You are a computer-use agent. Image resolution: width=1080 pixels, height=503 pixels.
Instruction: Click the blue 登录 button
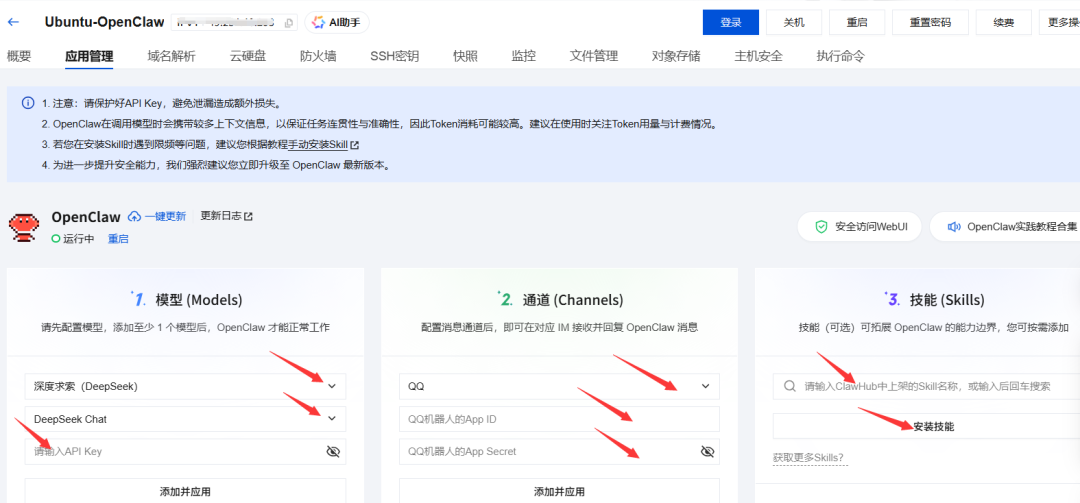[731, 22]
